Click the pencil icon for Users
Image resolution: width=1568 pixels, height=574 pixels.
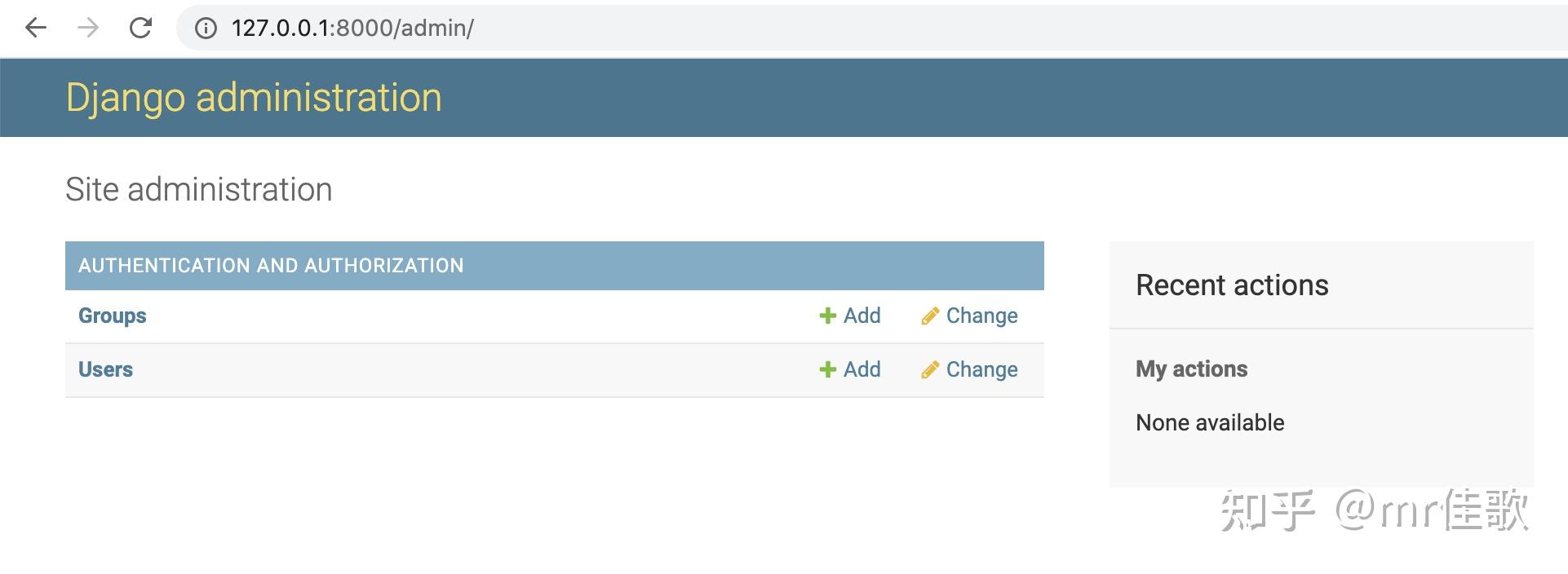(929, 370)
